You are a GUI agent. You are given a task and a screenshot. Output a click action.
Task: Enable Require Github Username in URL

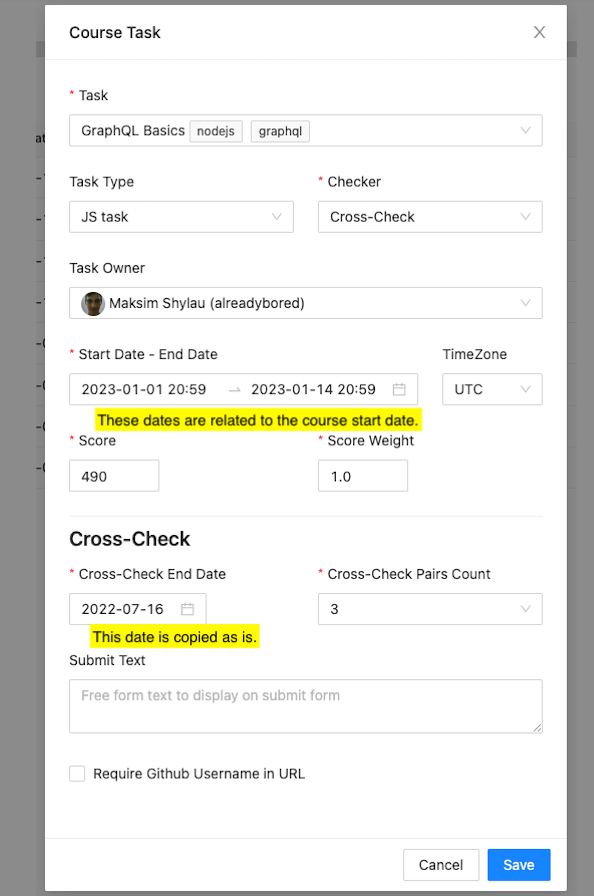pos(77,773)
